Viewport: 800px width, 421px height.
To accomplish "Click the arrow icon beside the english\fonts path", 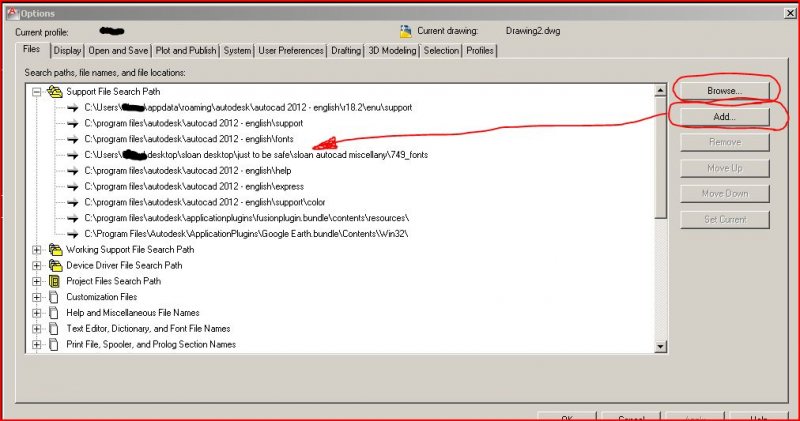I will click(72, 139).
